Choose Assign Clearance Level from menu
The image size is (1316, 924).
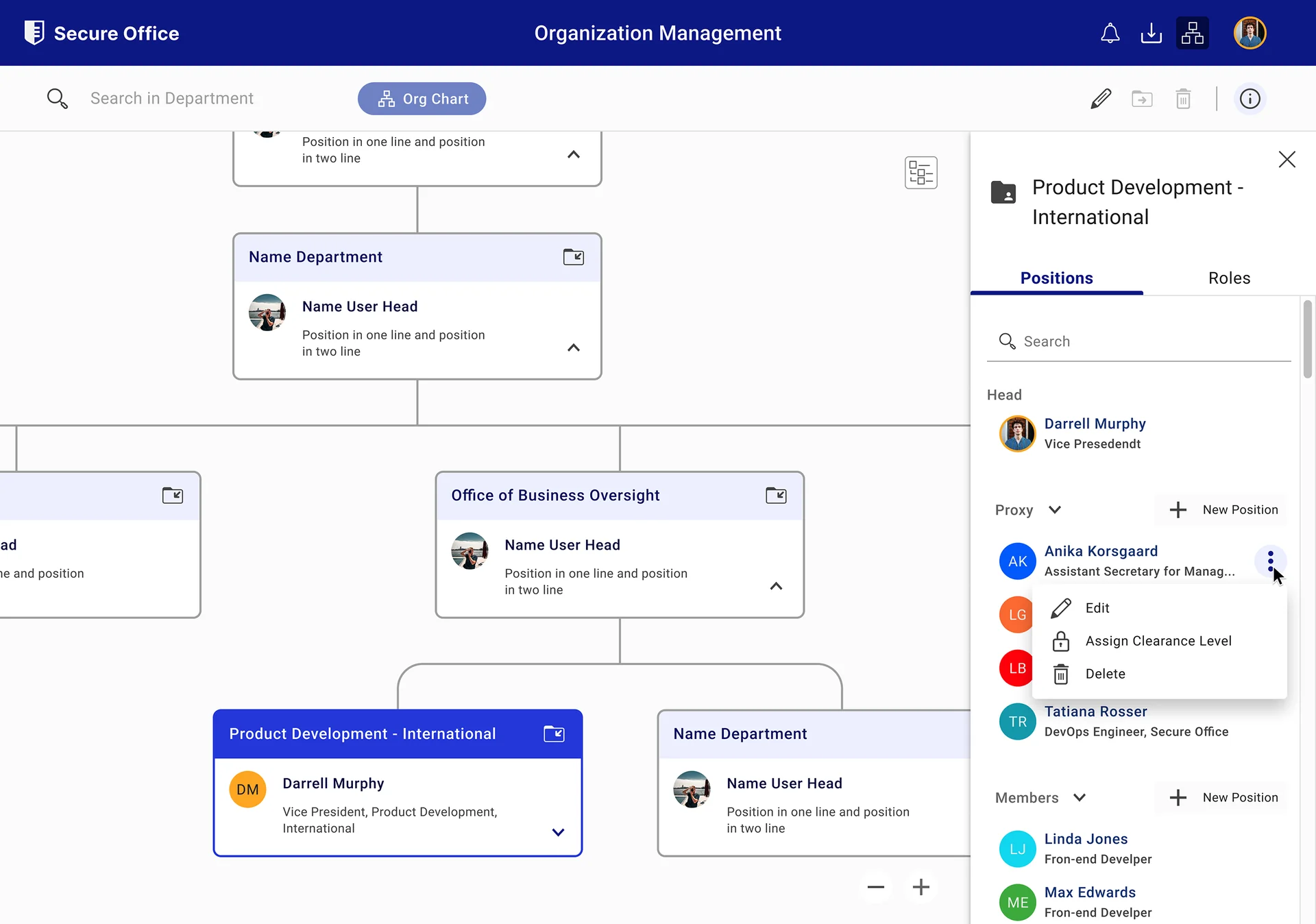[1160, 641]
